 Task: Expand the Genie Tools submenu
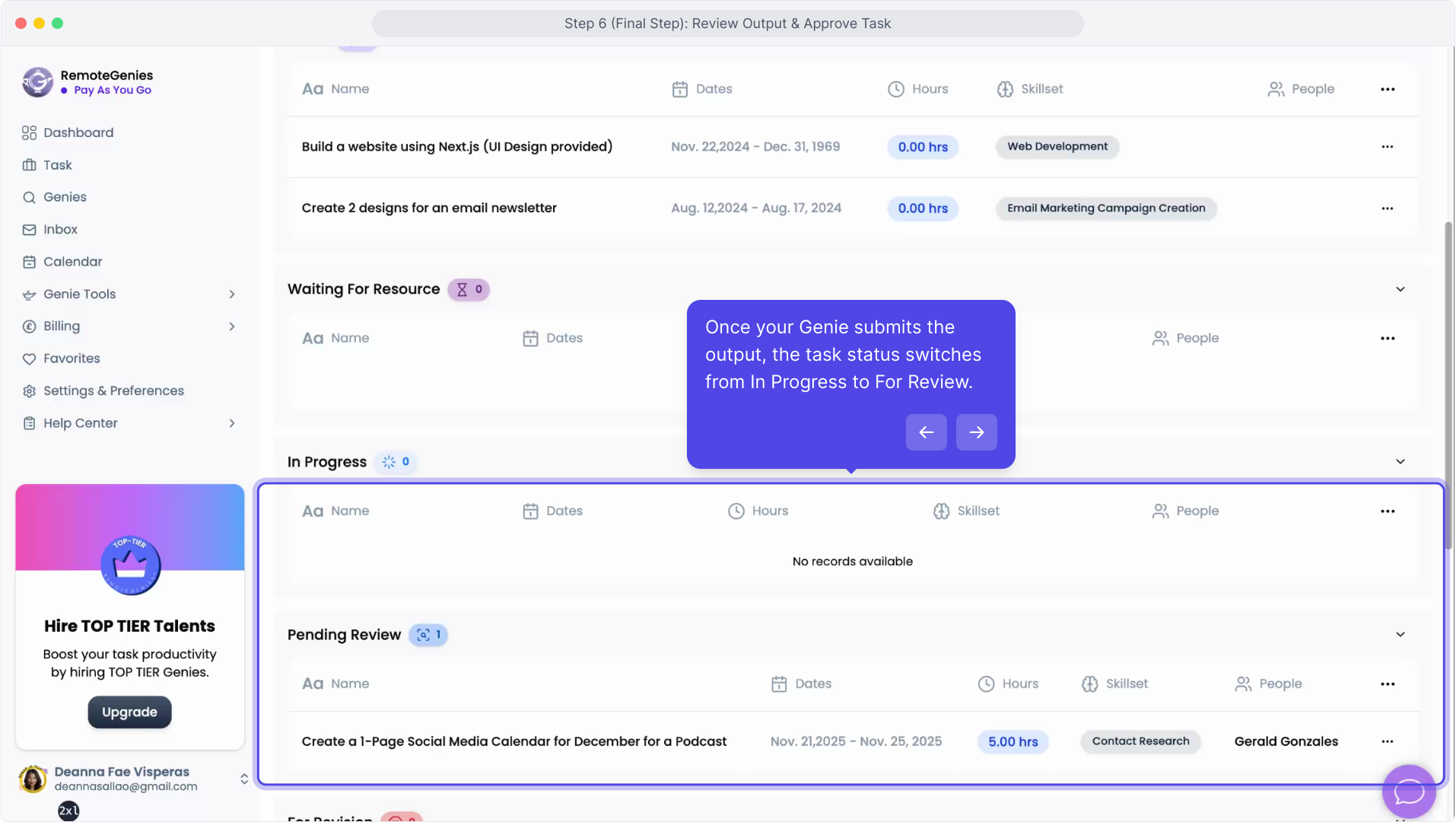click(232, 295)
